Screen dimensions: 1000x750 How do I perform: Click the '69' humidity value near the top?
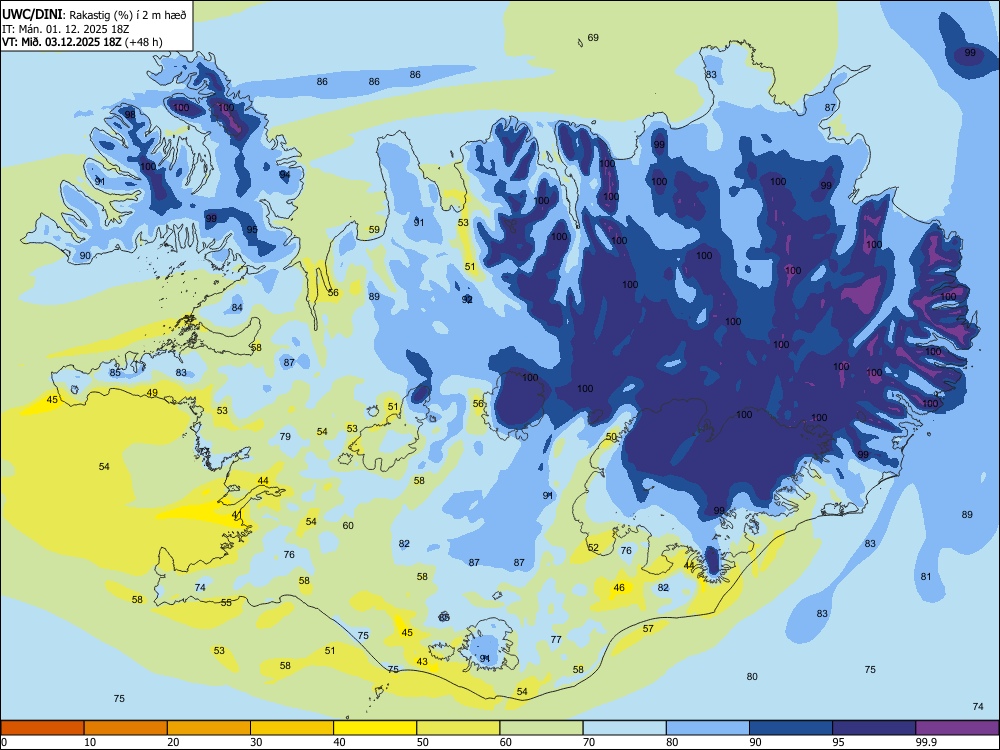click(593, 38)
